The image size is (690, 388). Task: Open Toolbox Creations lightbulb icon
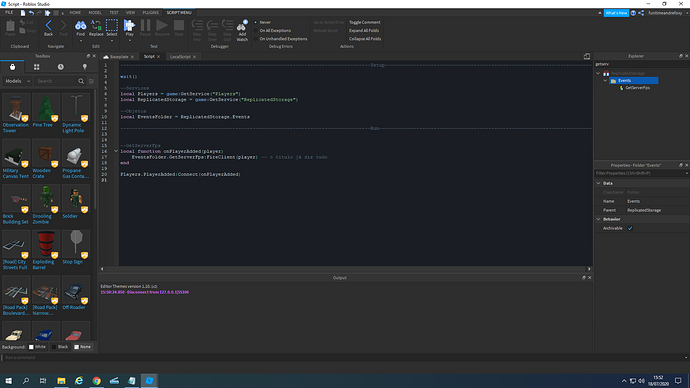[x=84, y=67]
